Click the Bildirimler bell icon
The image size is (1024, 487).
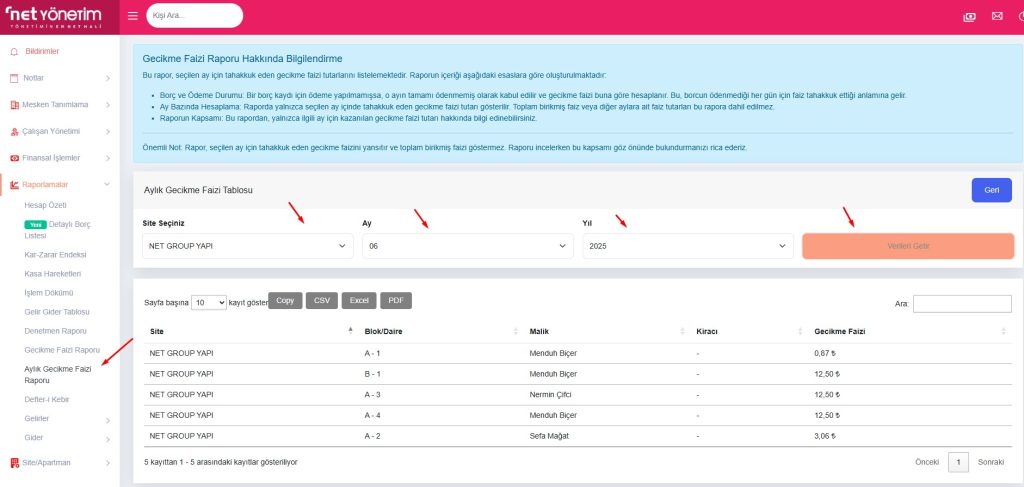(13, 51)
